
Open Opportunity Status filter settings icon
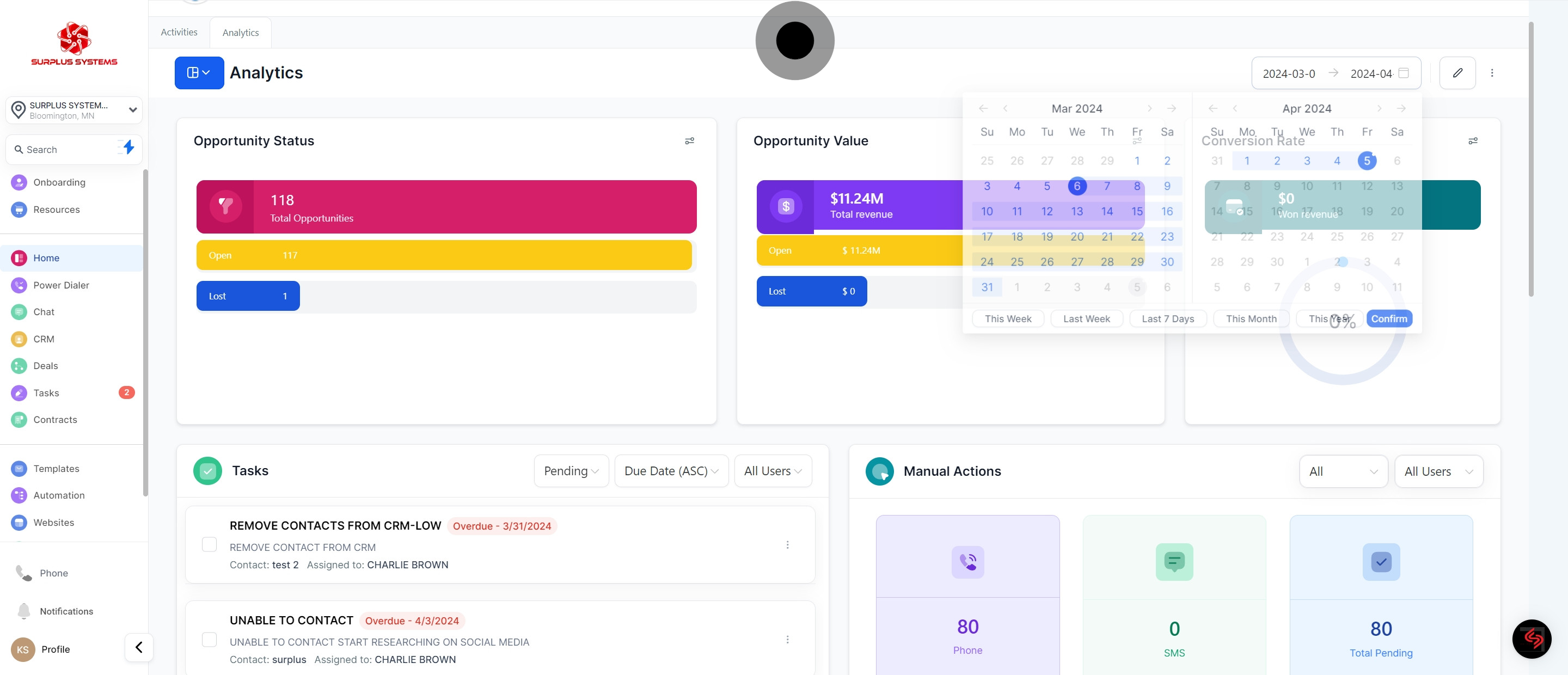[689, 141]
